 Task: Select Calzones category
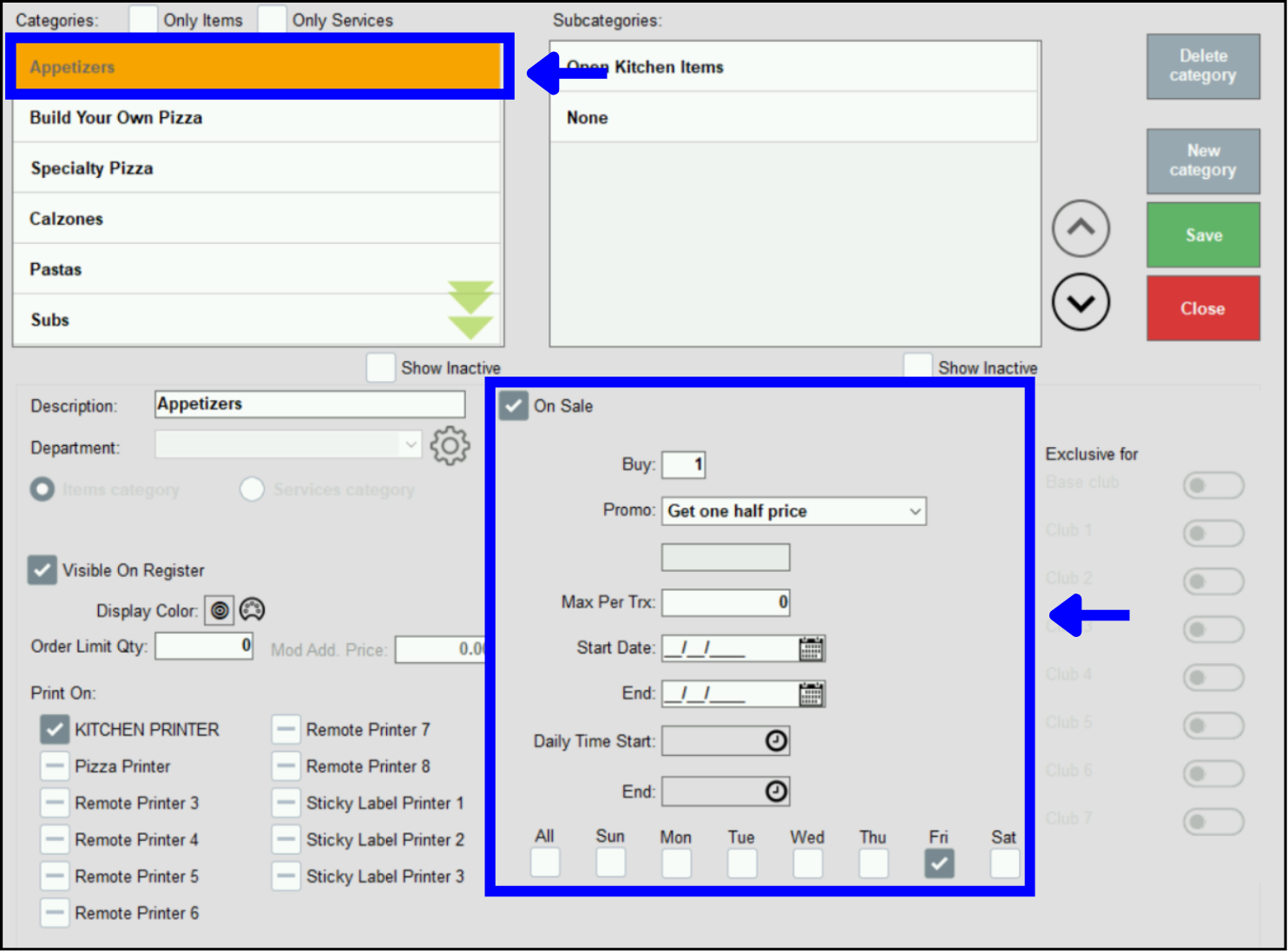[257, 219]
